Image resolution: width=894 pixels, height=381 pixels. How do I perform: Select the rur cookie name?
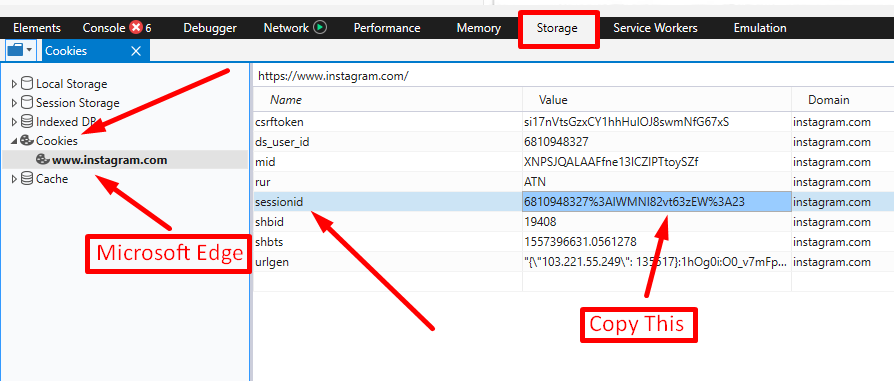[x=263, y=182]
